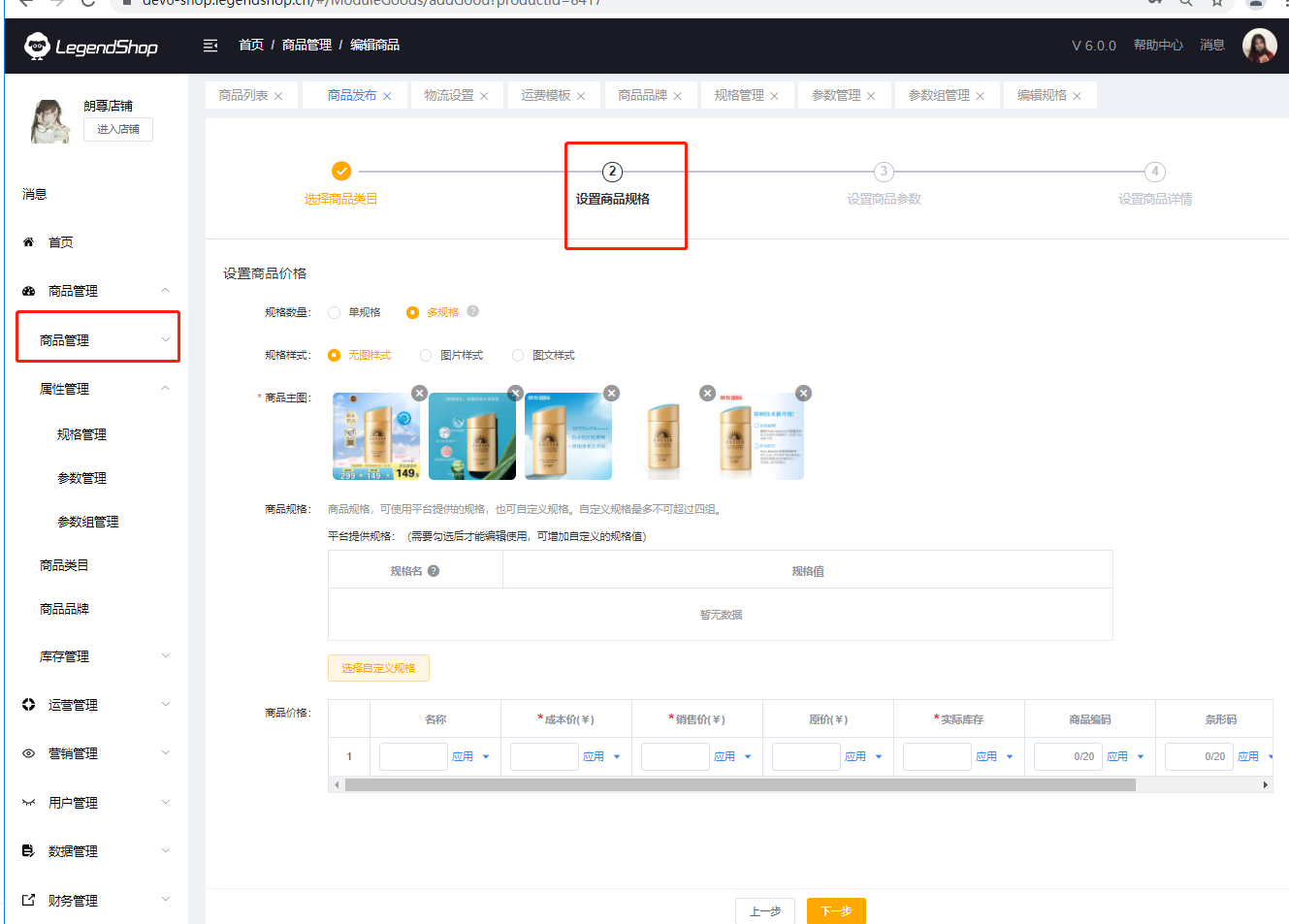Open 规格管理 in the sidebar
This screenshot has width=1289, height=924.
(x=82, y=434)
